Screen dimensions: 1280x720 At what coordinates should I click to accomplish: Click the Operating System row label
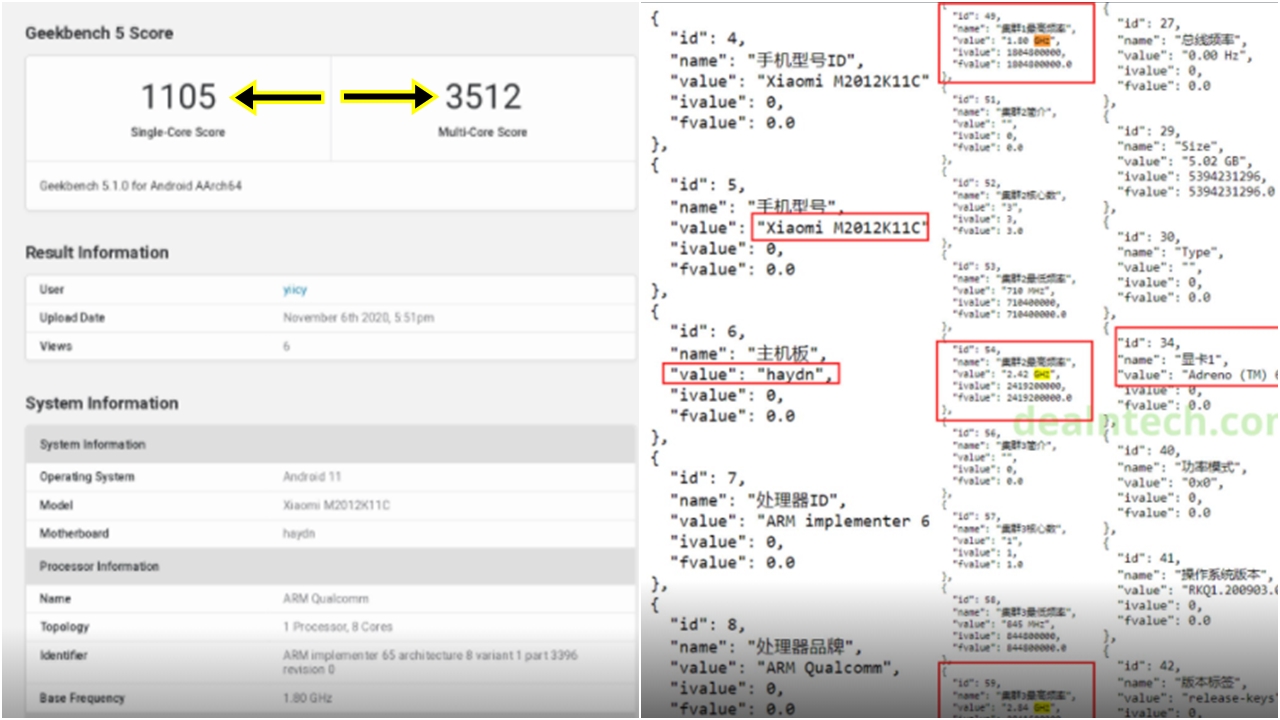click(87, 477)
